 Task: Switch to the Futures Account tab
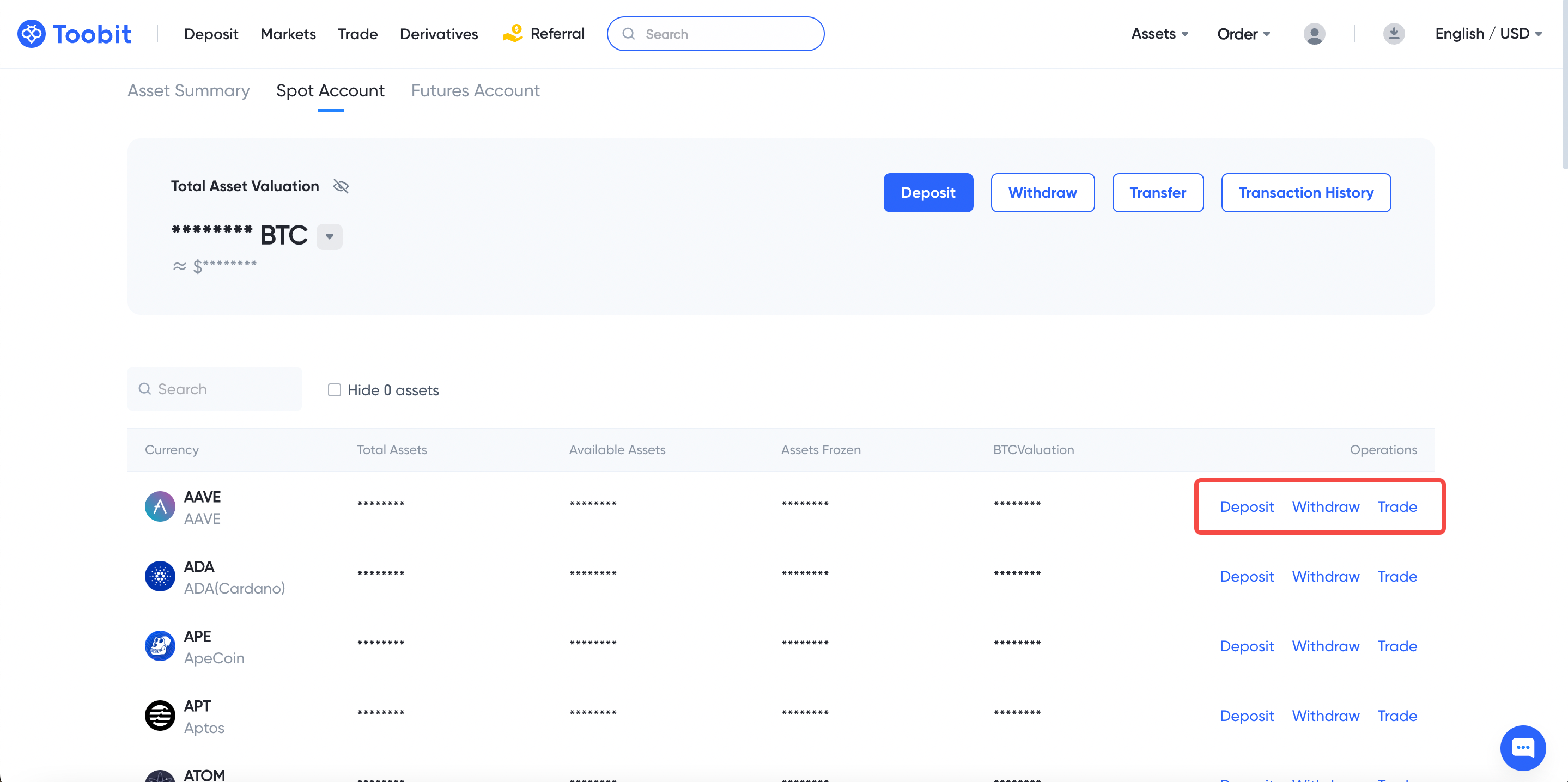pos(475,91)
